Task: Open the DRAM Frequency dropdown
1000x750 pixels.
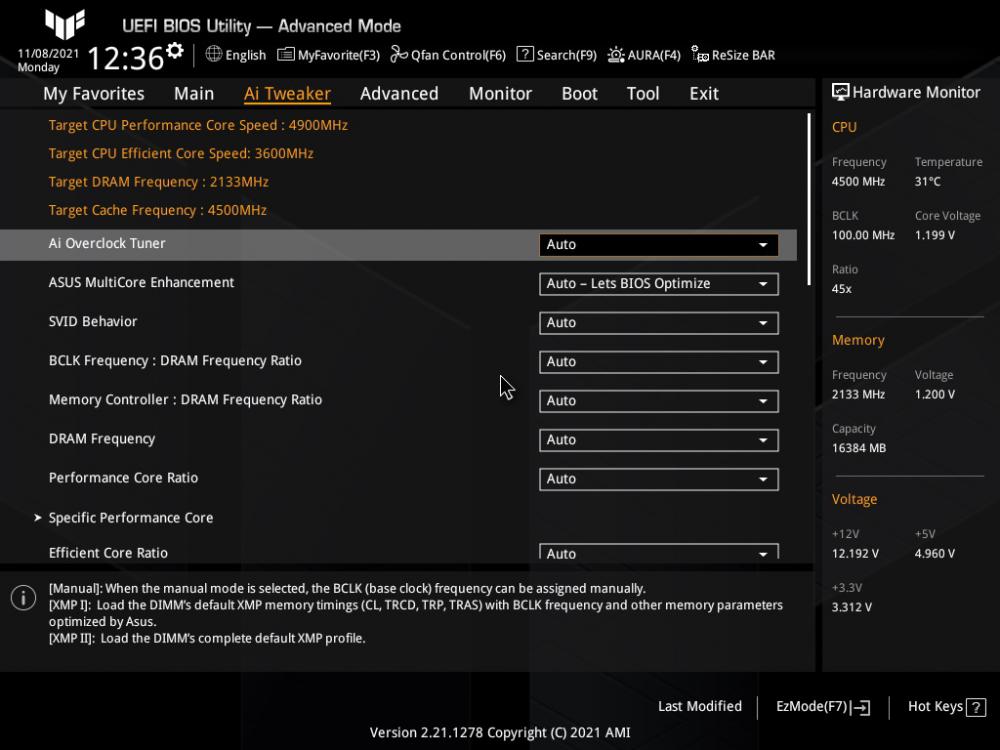Action: [658, 440]
